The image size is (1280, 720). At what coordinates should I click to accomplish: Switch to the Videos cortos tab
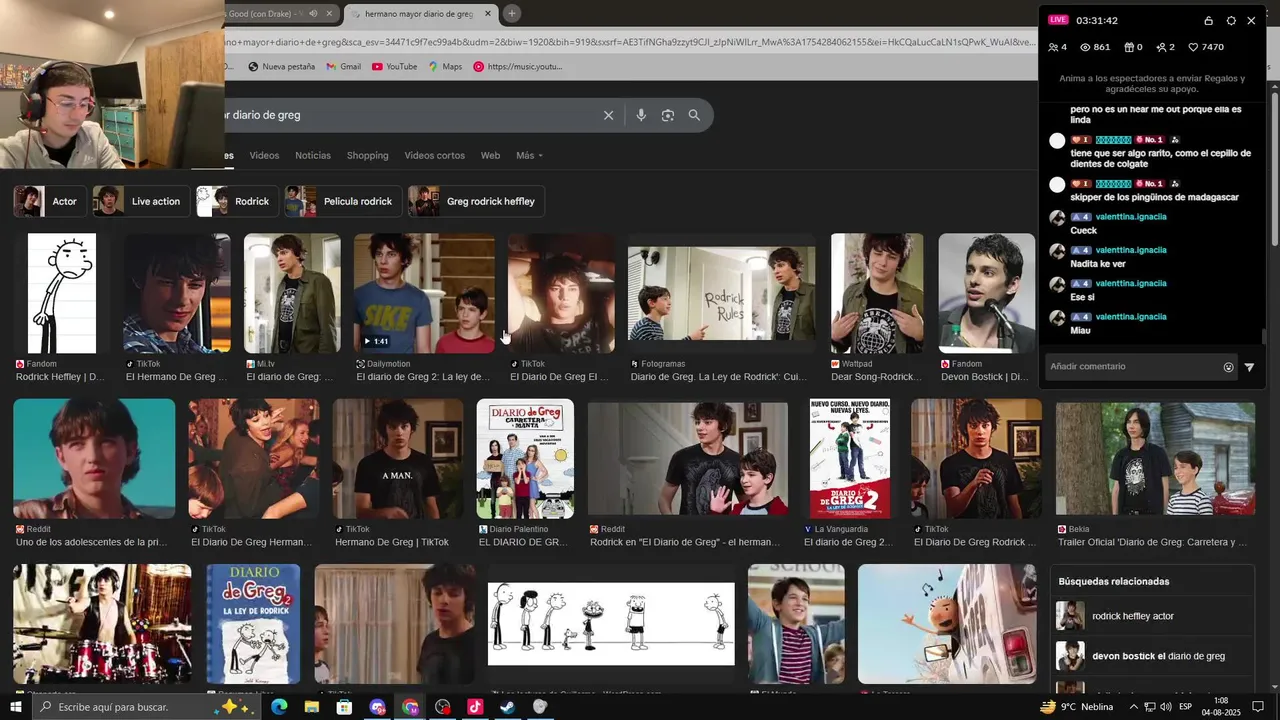coord(434,156)
